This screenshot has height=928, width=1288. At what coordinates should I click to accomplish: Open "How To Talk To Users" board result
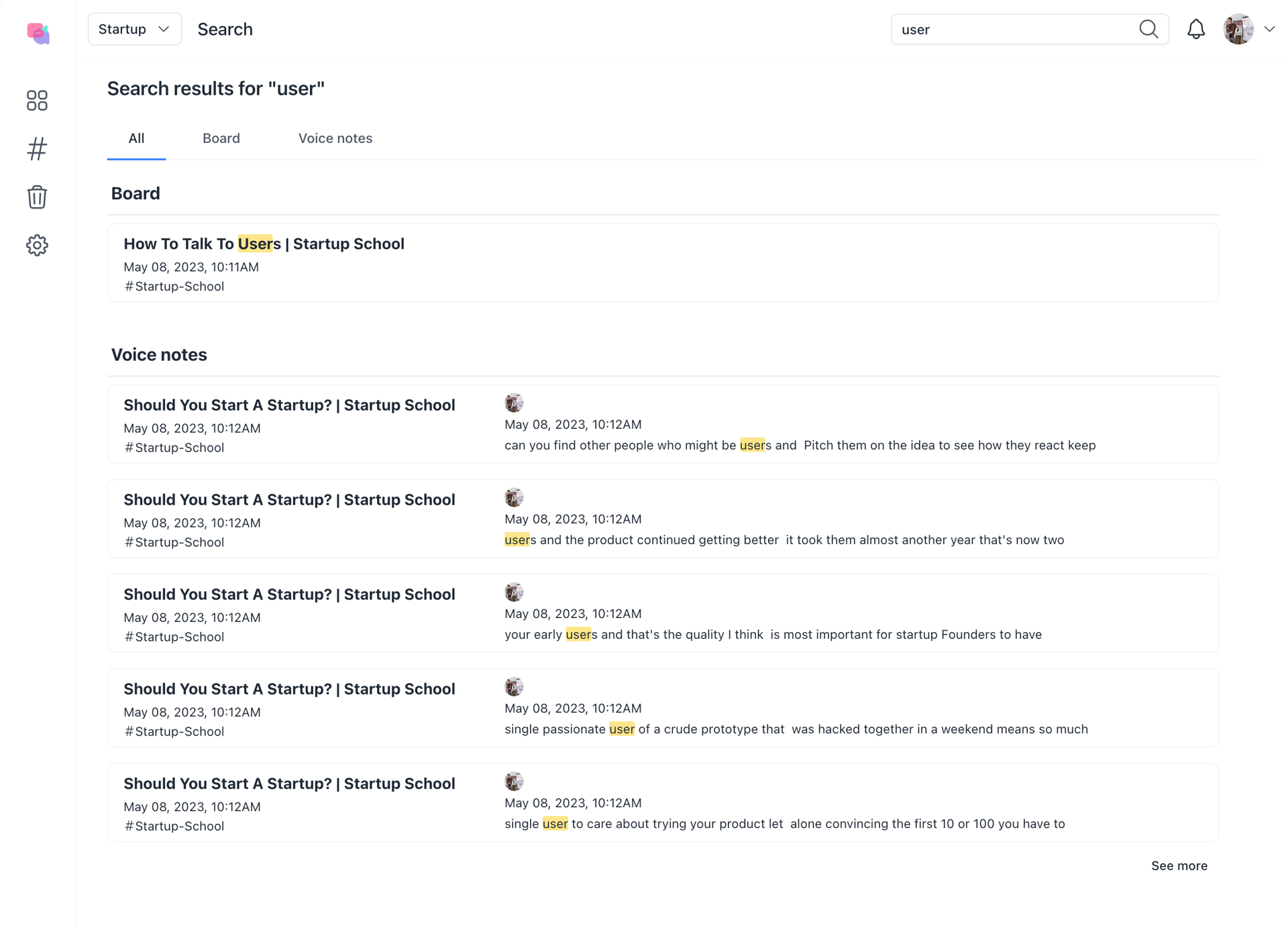coord(663,262)
